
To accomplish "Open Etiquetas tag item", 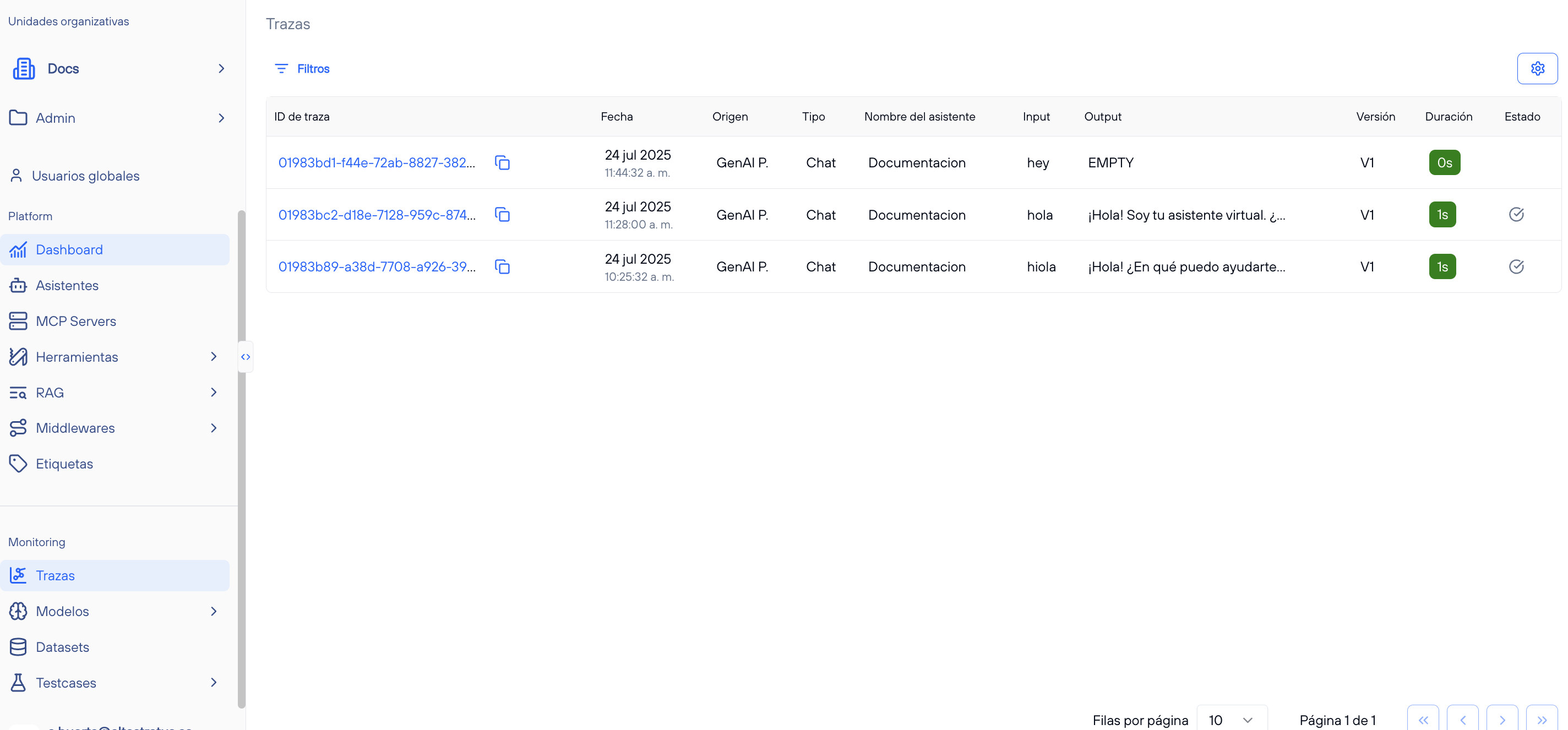I will pyautogui.click(x=64, y=464).
